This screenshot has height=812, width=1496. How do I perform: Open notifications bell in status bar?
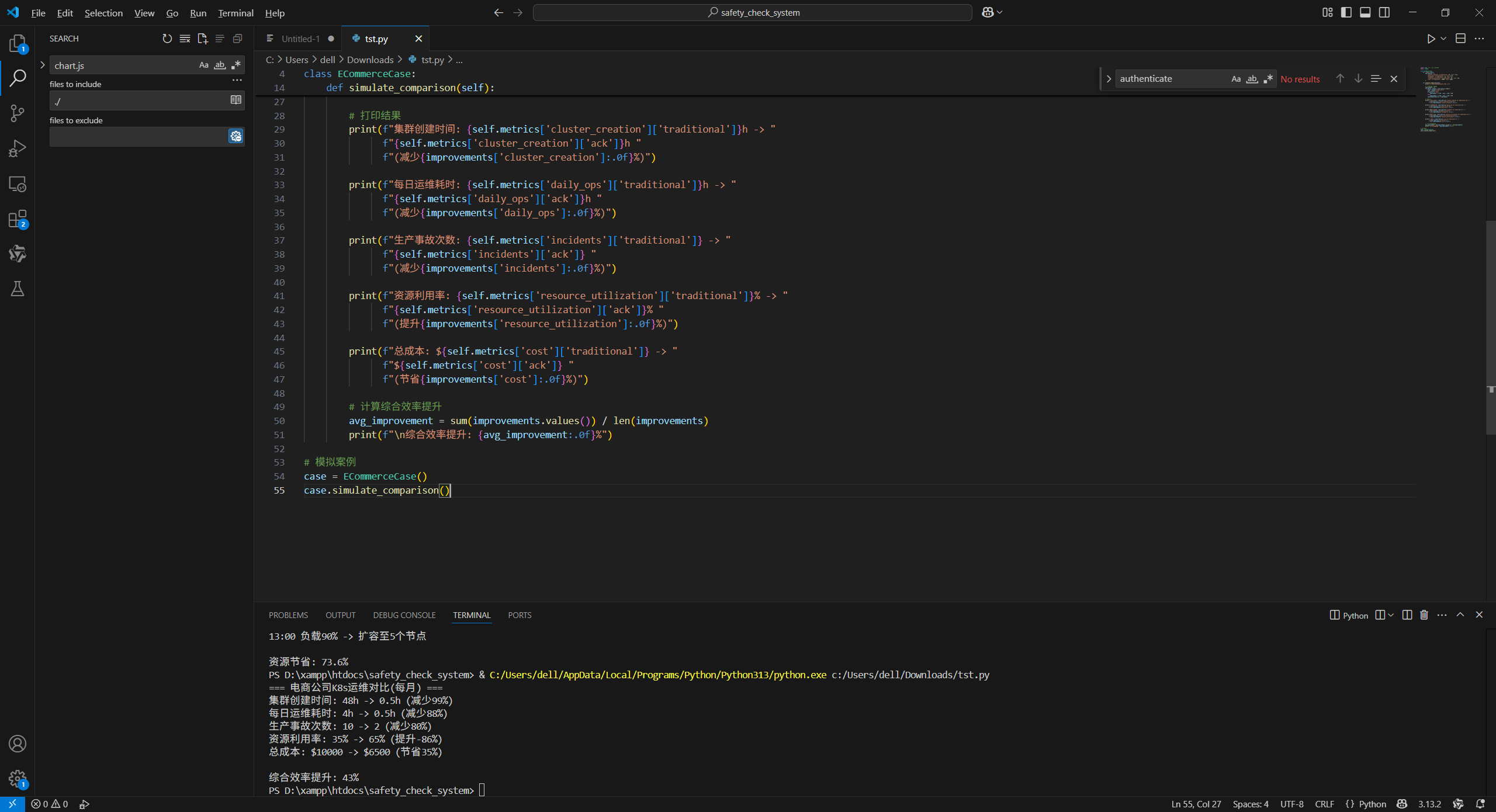(1480, 804)
